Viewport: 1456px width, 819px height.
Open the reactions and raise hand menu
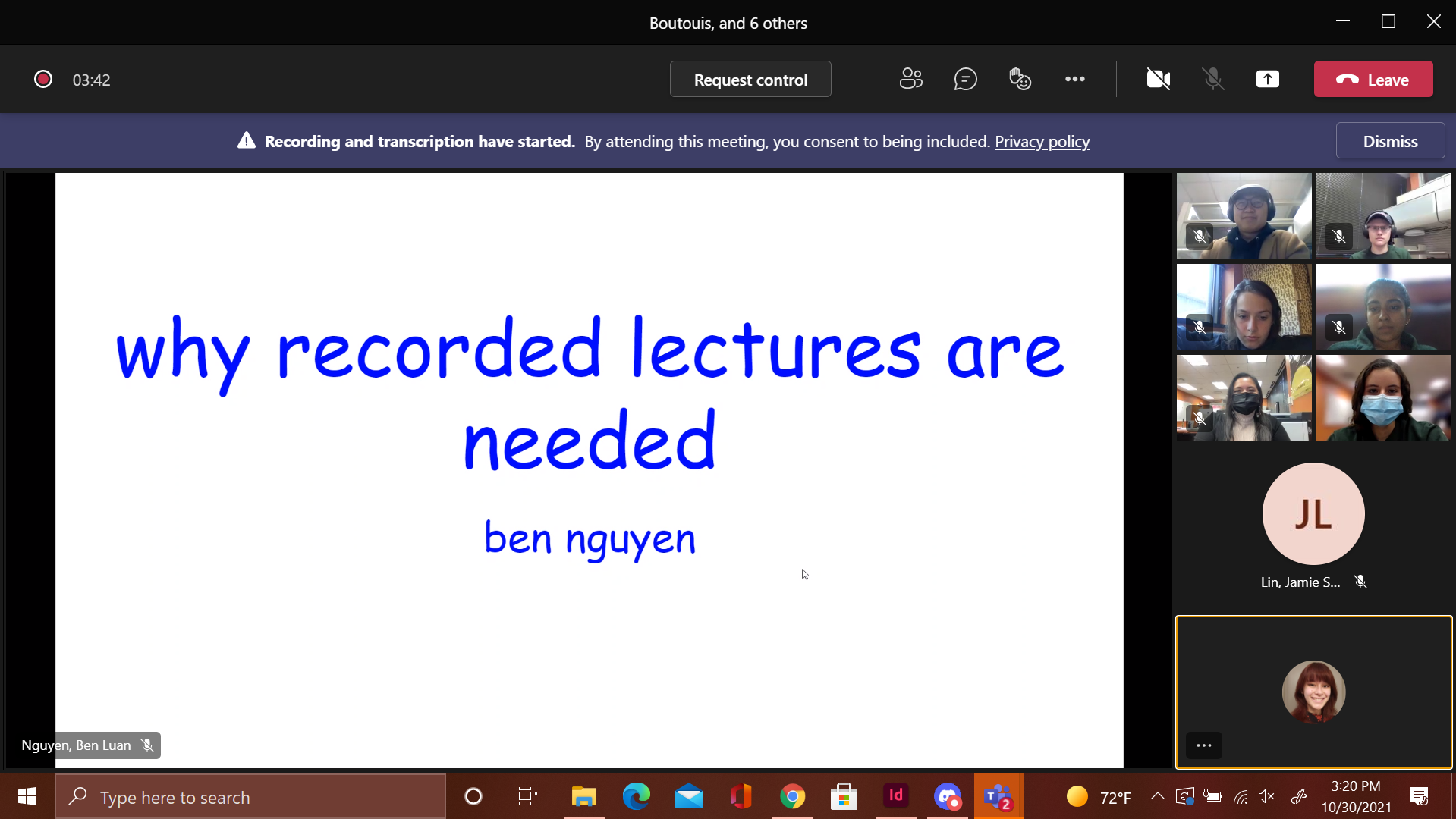[x=1020, y=79]
